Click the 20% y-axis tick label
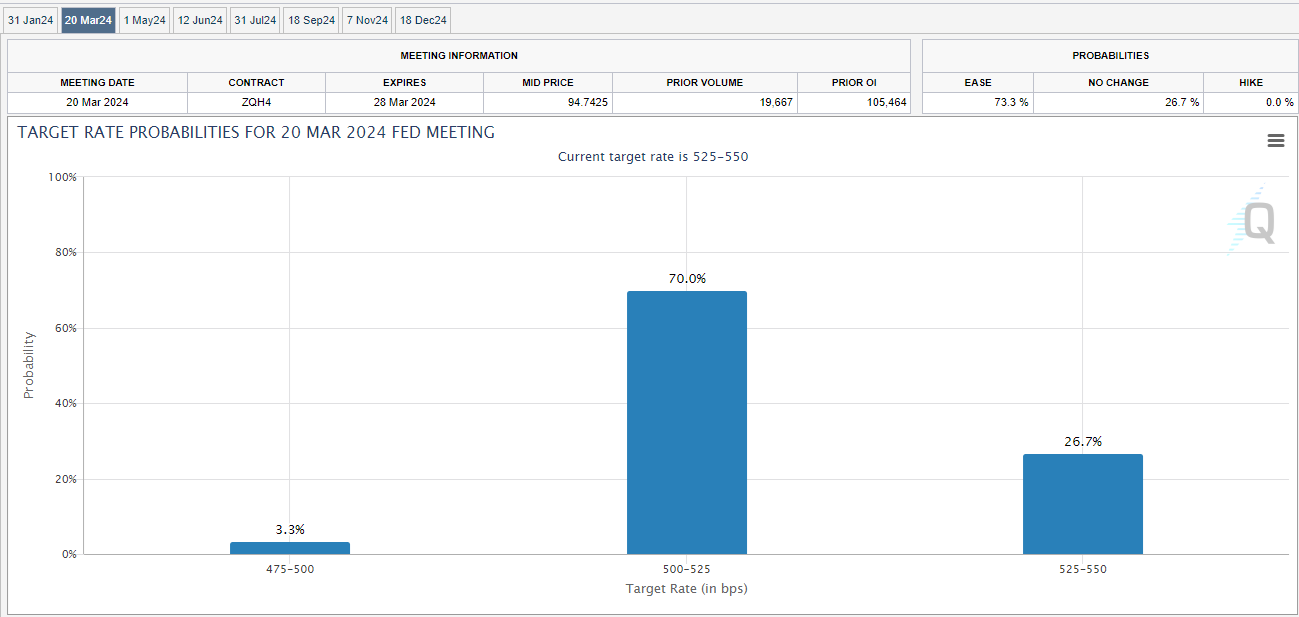Screen dimensions: 1299x617 (65, 479)
